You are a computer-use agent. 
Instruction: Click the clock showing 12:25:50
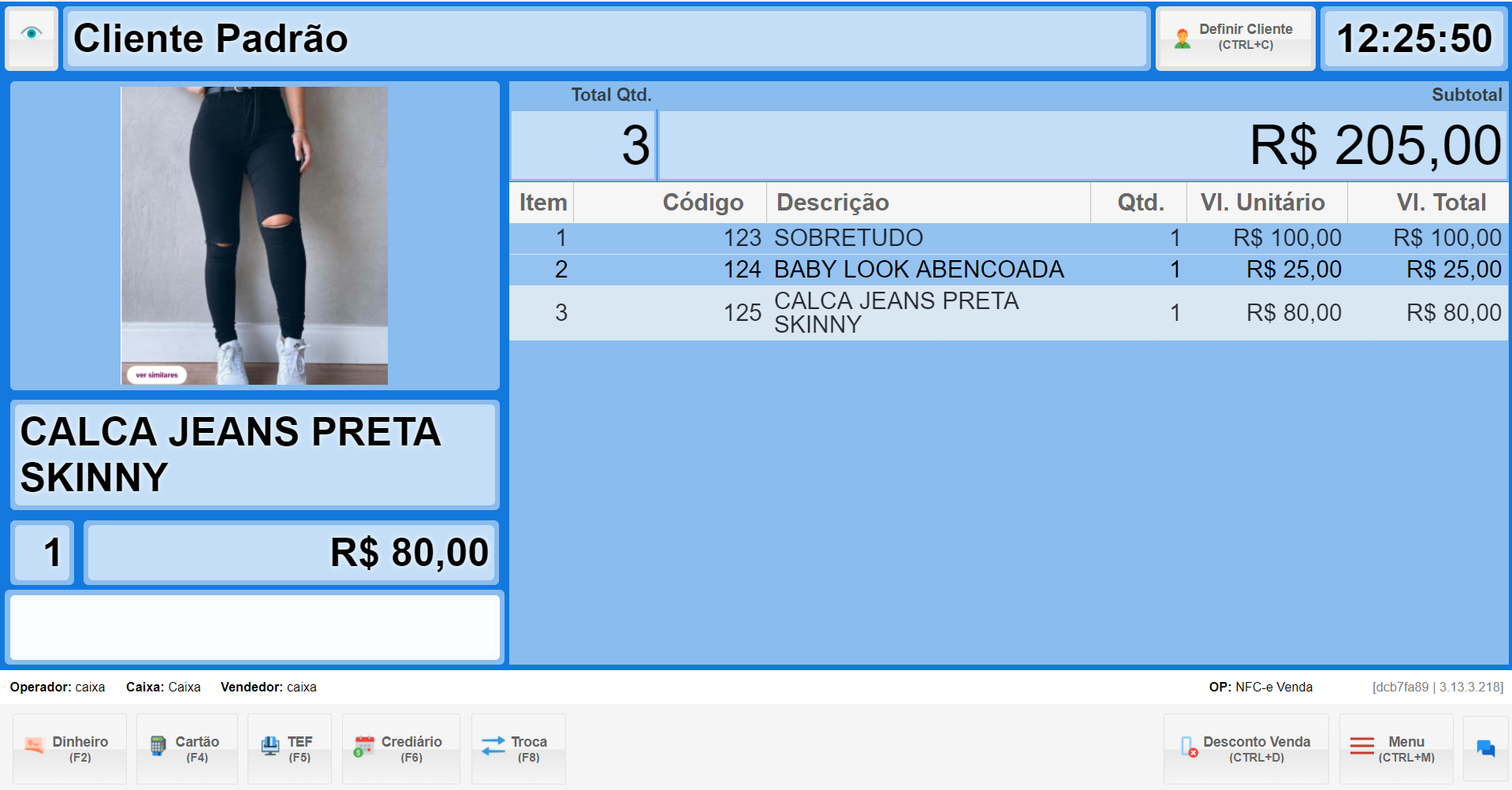point(1414,38)
